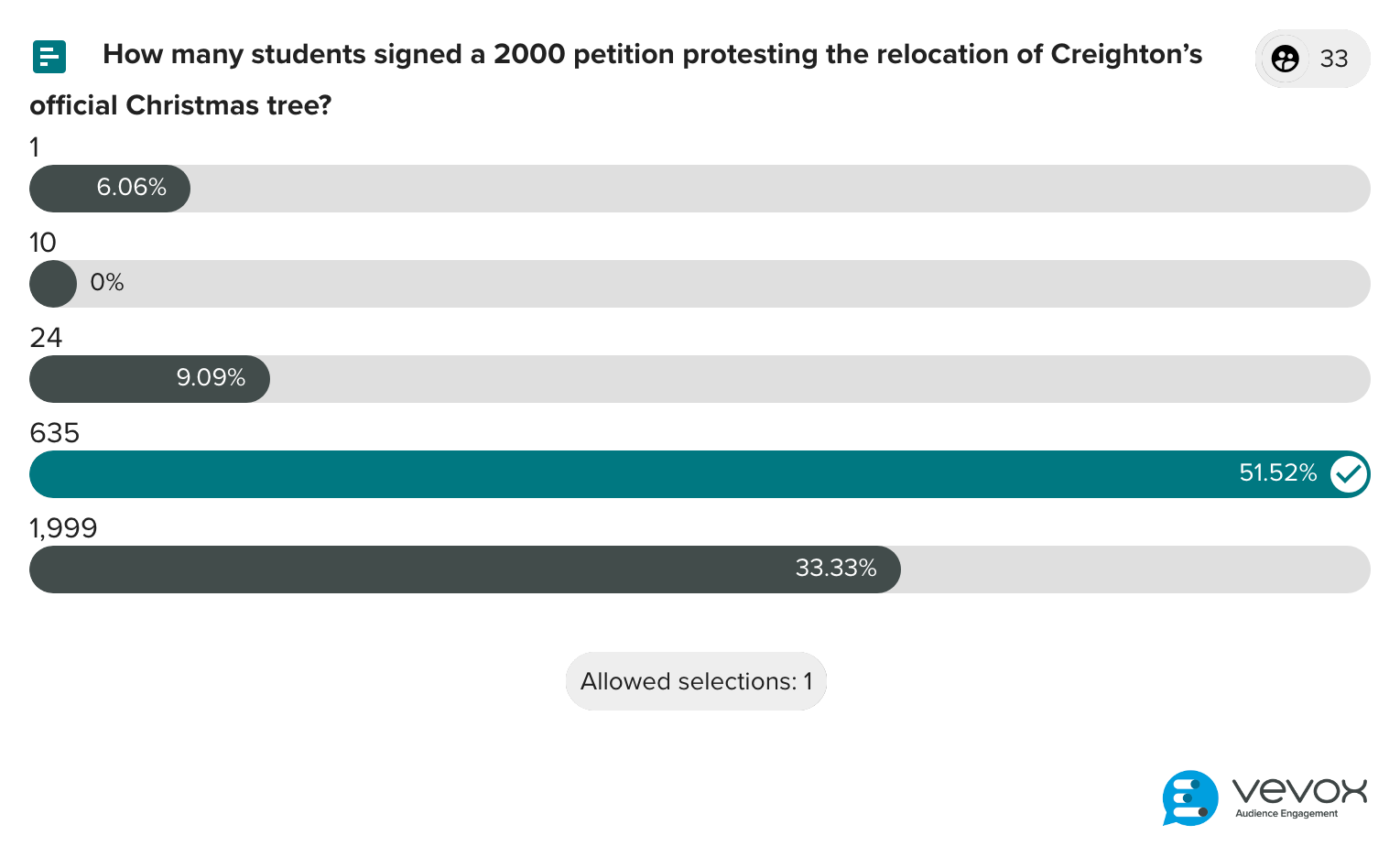Click the 33 respondents count

click(x=1334, y=59)
